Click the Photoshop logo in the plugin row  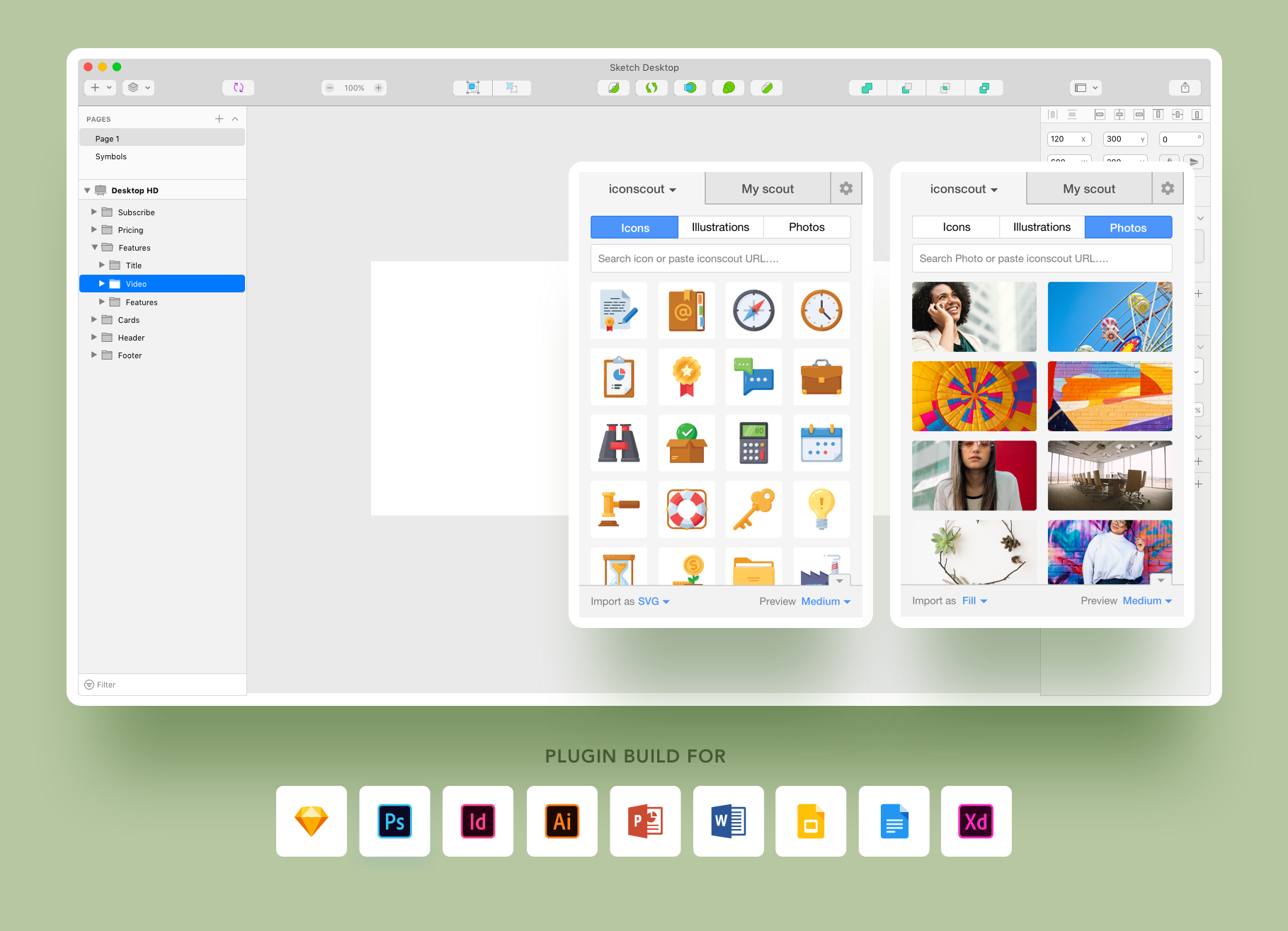pos(394,821)
